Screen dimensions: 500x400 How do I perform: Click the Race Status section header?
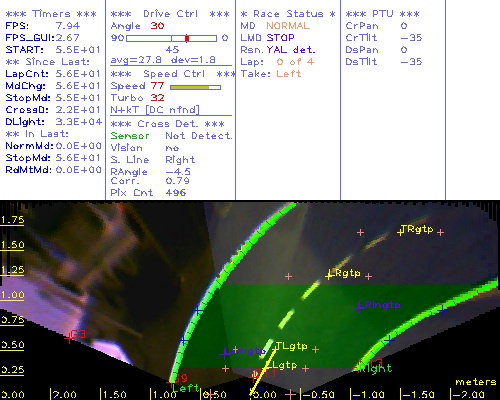(x=288, y=14)
